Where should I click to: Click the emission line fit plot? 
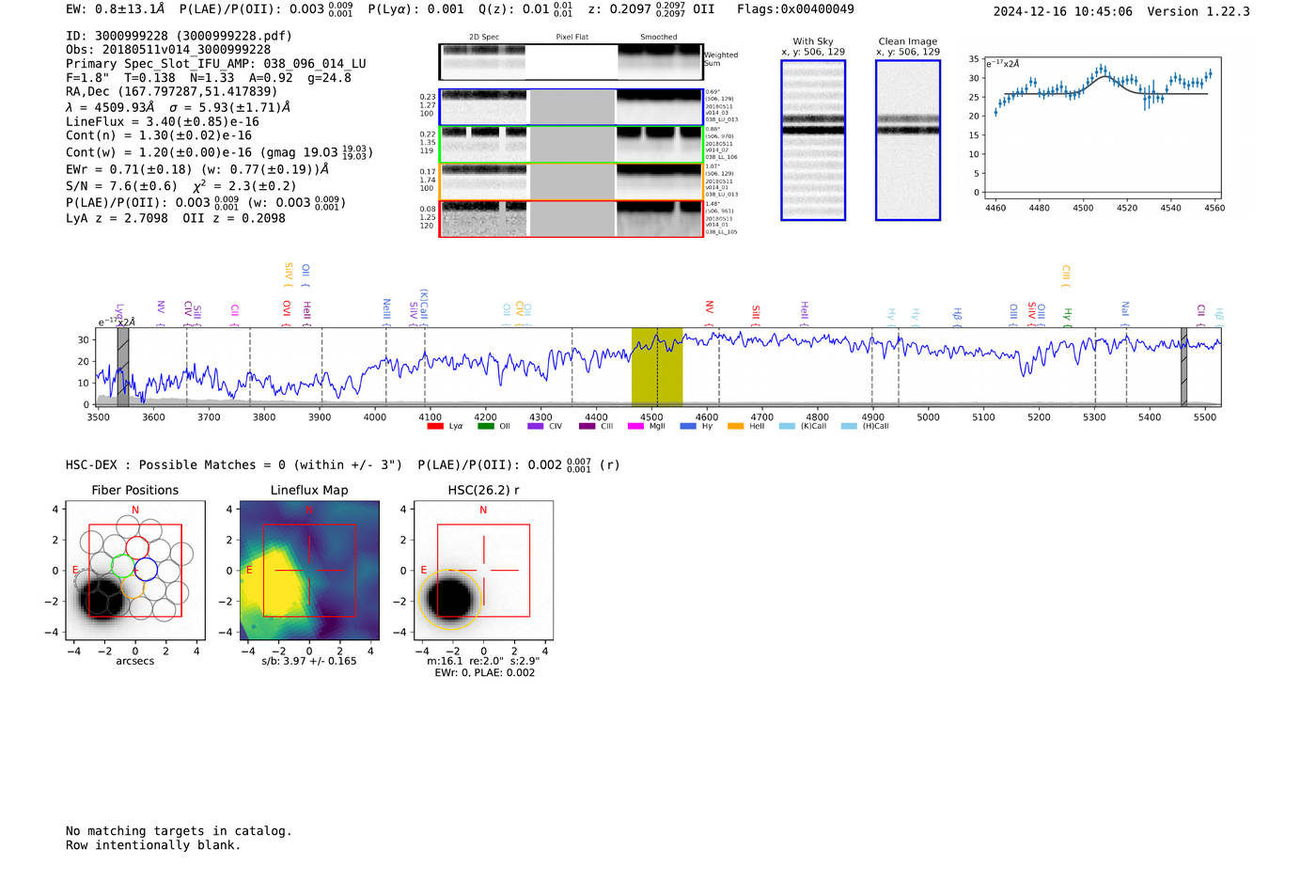(x=1104, y=127)
